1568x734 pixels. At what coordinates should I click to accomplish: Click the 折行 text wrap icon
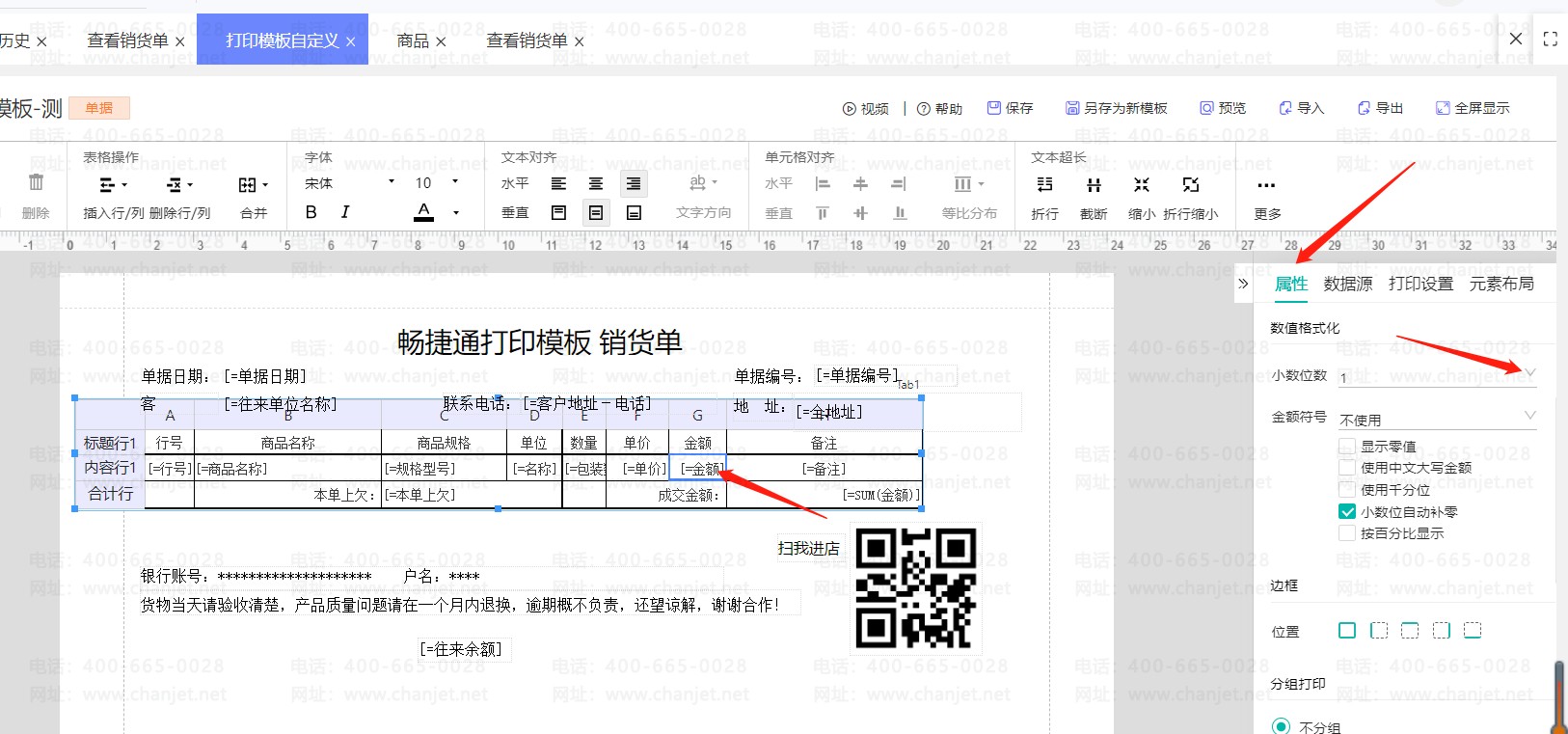[1044, 184]
